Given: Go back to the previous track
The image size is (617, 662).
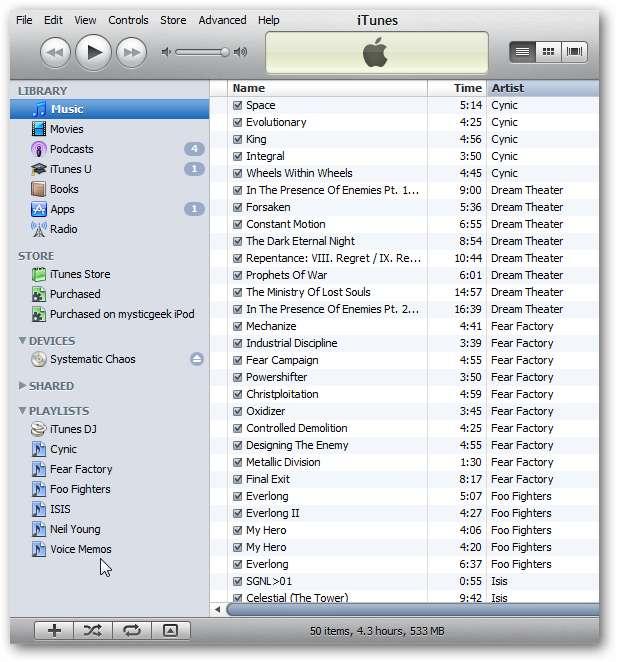Looking at the screenshot, I should pyautogui.click(x=55, y=52).
